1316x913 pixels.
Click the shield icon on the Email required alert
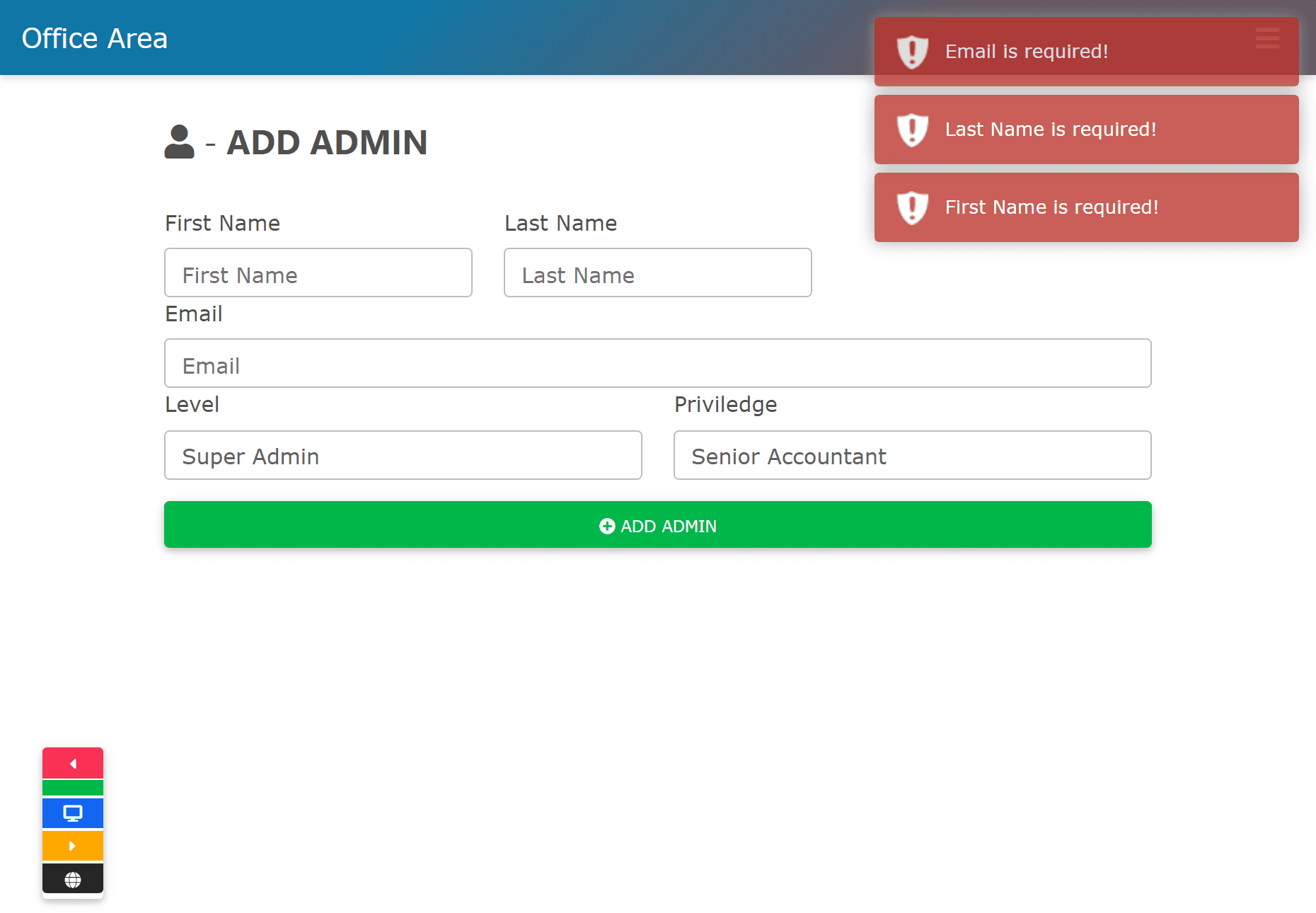[x=912, y=52]
